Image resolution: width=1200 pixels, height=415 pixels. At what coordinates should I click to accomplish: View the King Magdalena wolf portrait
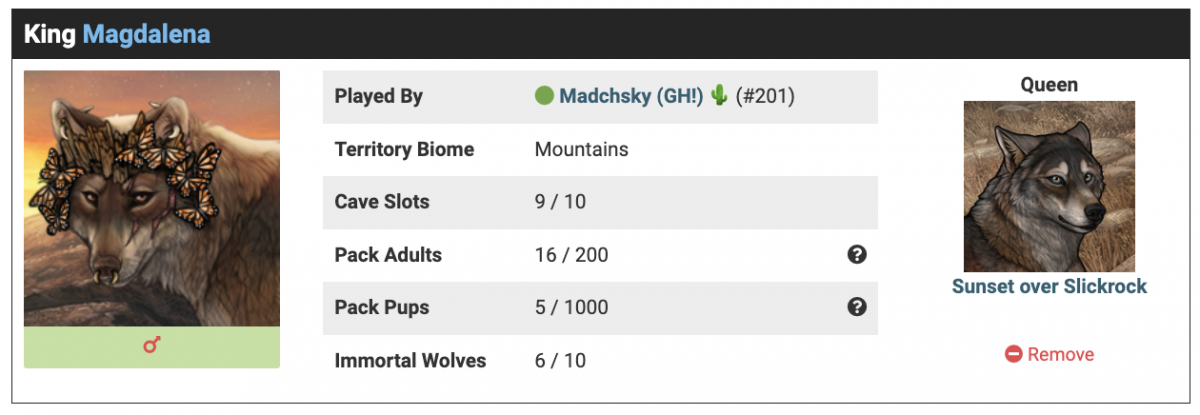pos(152,198)
